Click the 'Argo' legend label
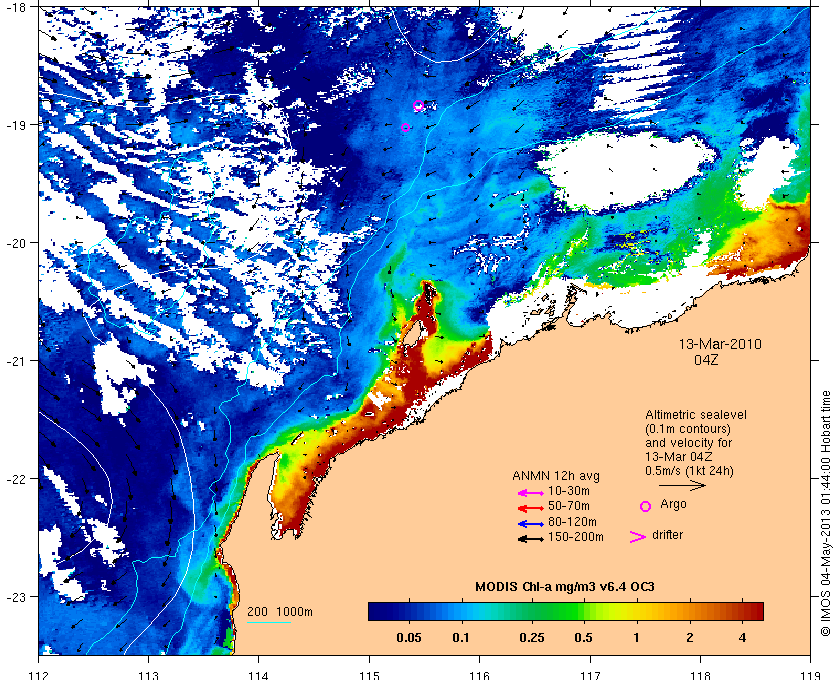 point(673,504)
